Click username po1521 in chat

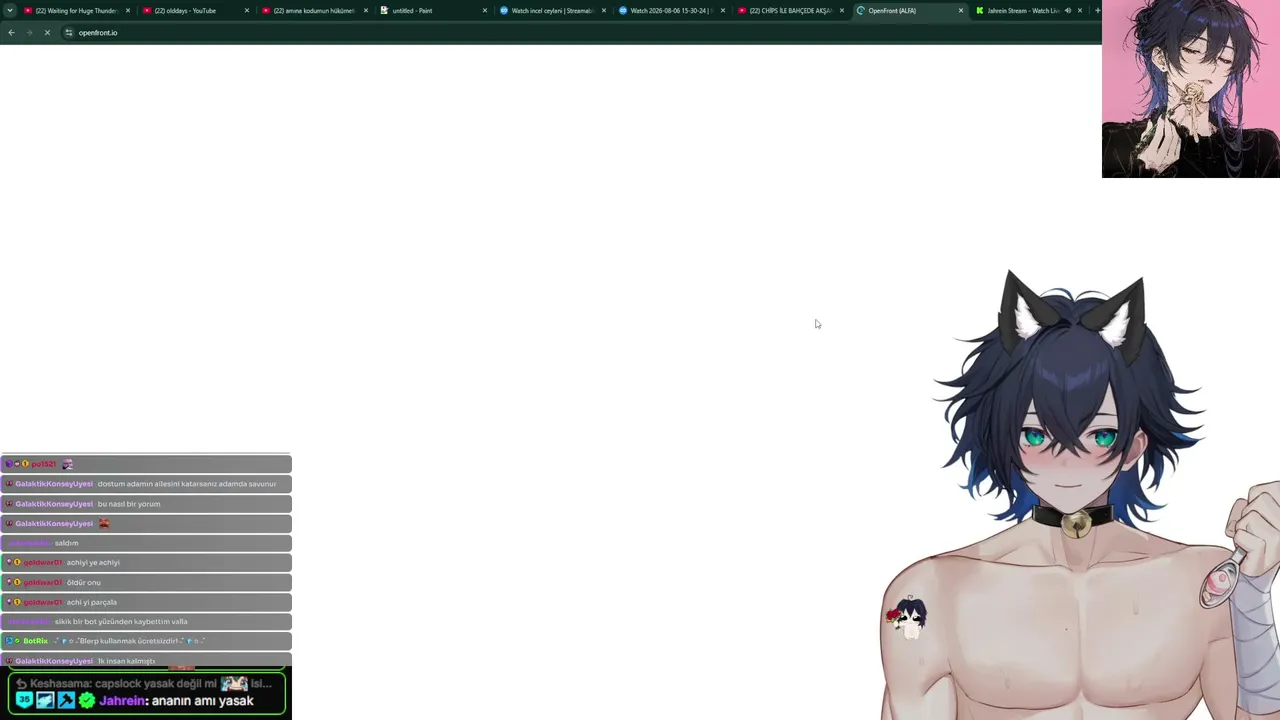pos(43,465)
